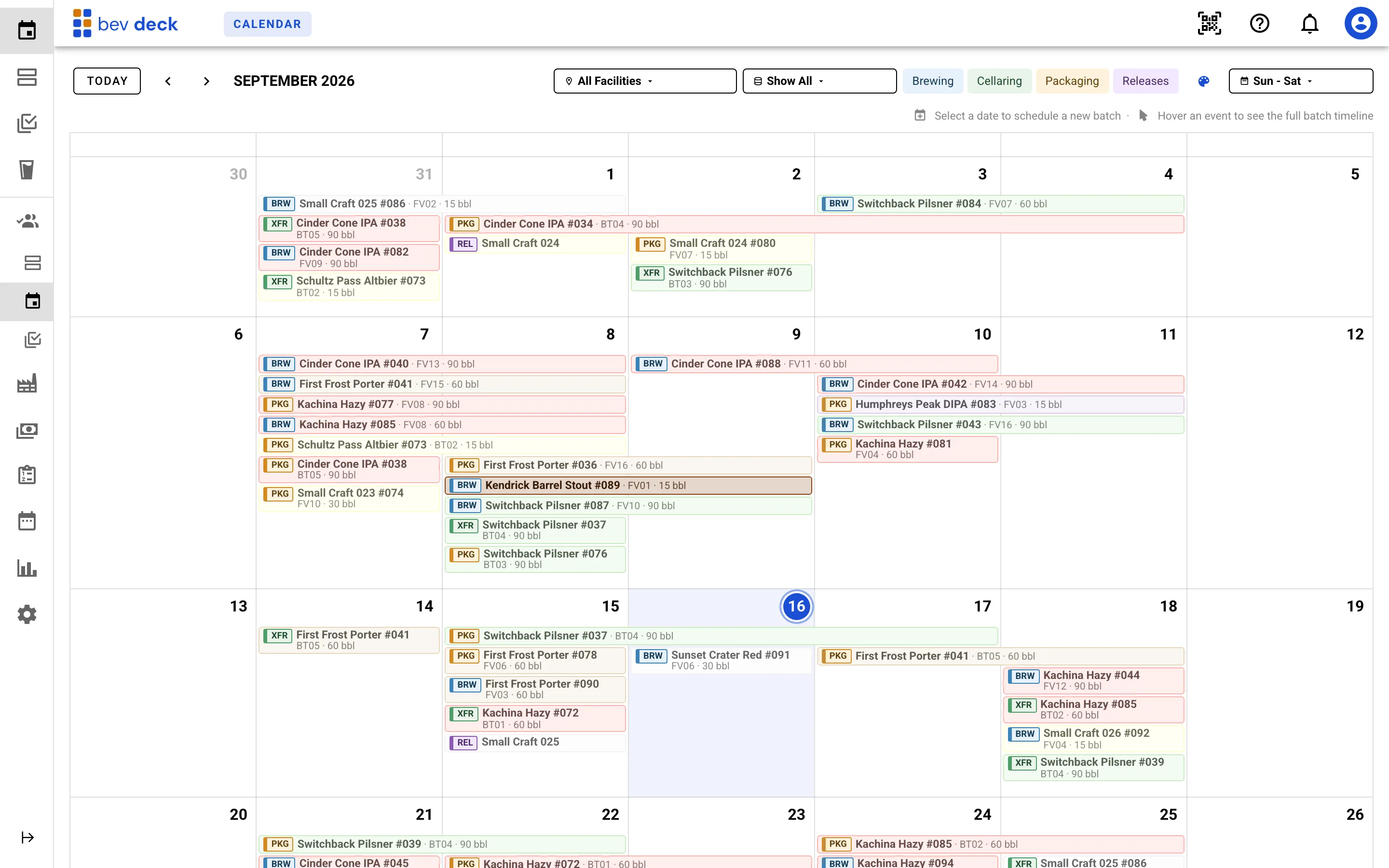The image size is (1389, 868).
Task: Open Small Craft 026 #092 event
Action: tap(1093, 739)
